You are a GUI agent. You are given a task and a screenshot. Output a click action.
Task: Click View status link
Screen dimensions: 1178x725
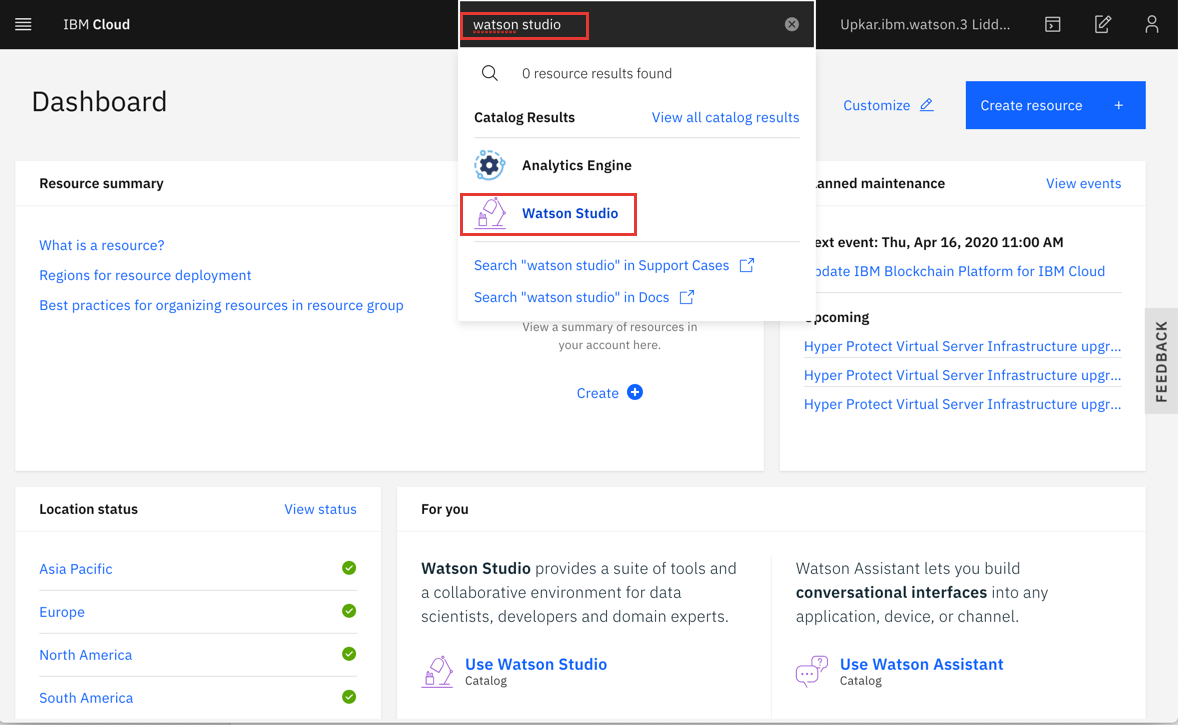[x=320, y=509]
